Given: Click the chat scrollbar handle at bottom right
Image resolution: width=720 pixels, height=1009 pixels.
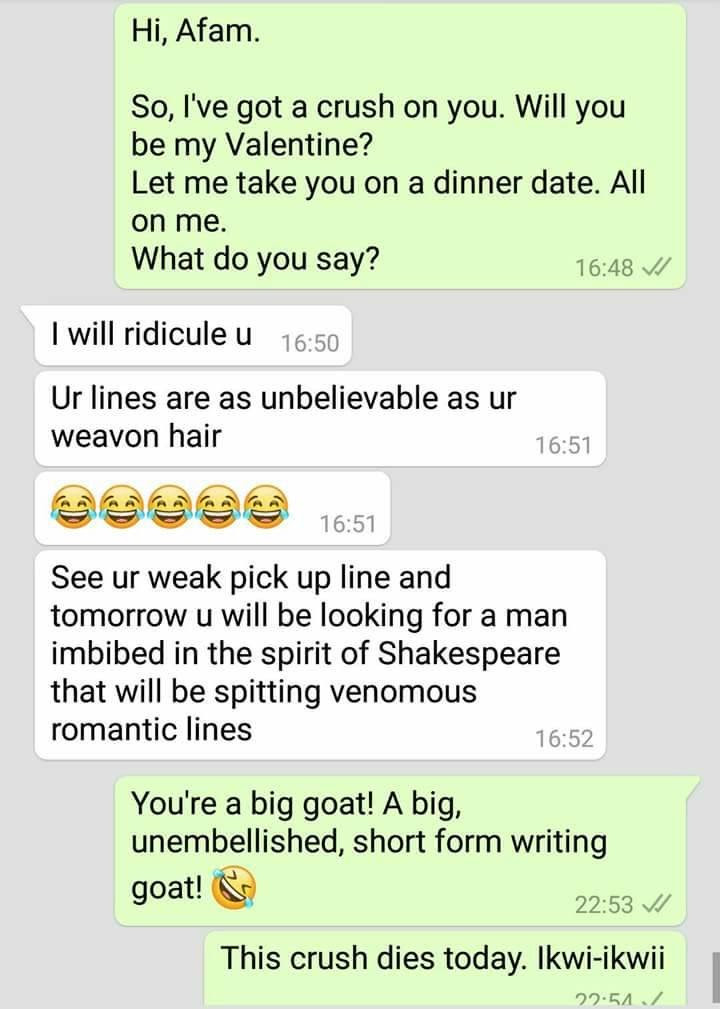Looking at the screenshot, I should coord(715,980).
